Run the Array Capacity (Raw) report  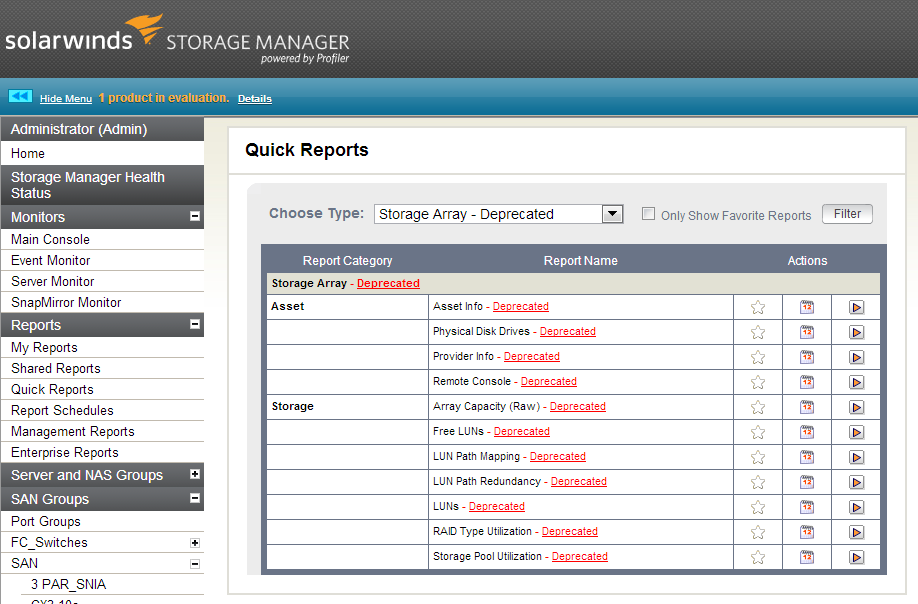click(856, 407)
